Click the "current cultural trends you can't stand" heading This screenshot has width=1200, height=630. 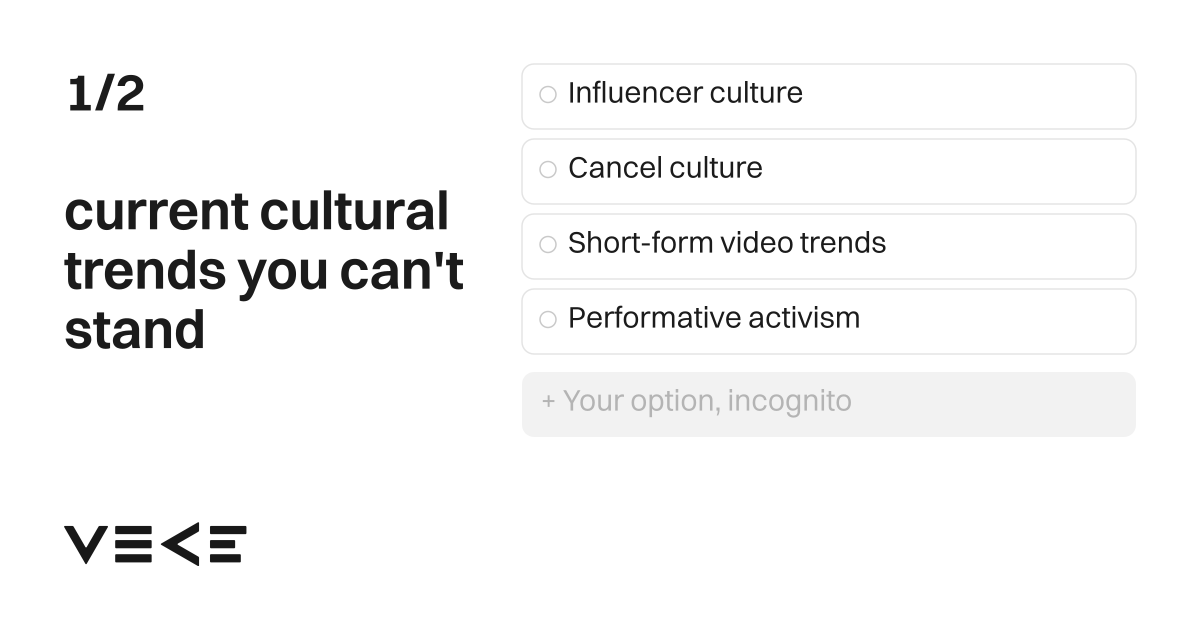coord(264,270)
